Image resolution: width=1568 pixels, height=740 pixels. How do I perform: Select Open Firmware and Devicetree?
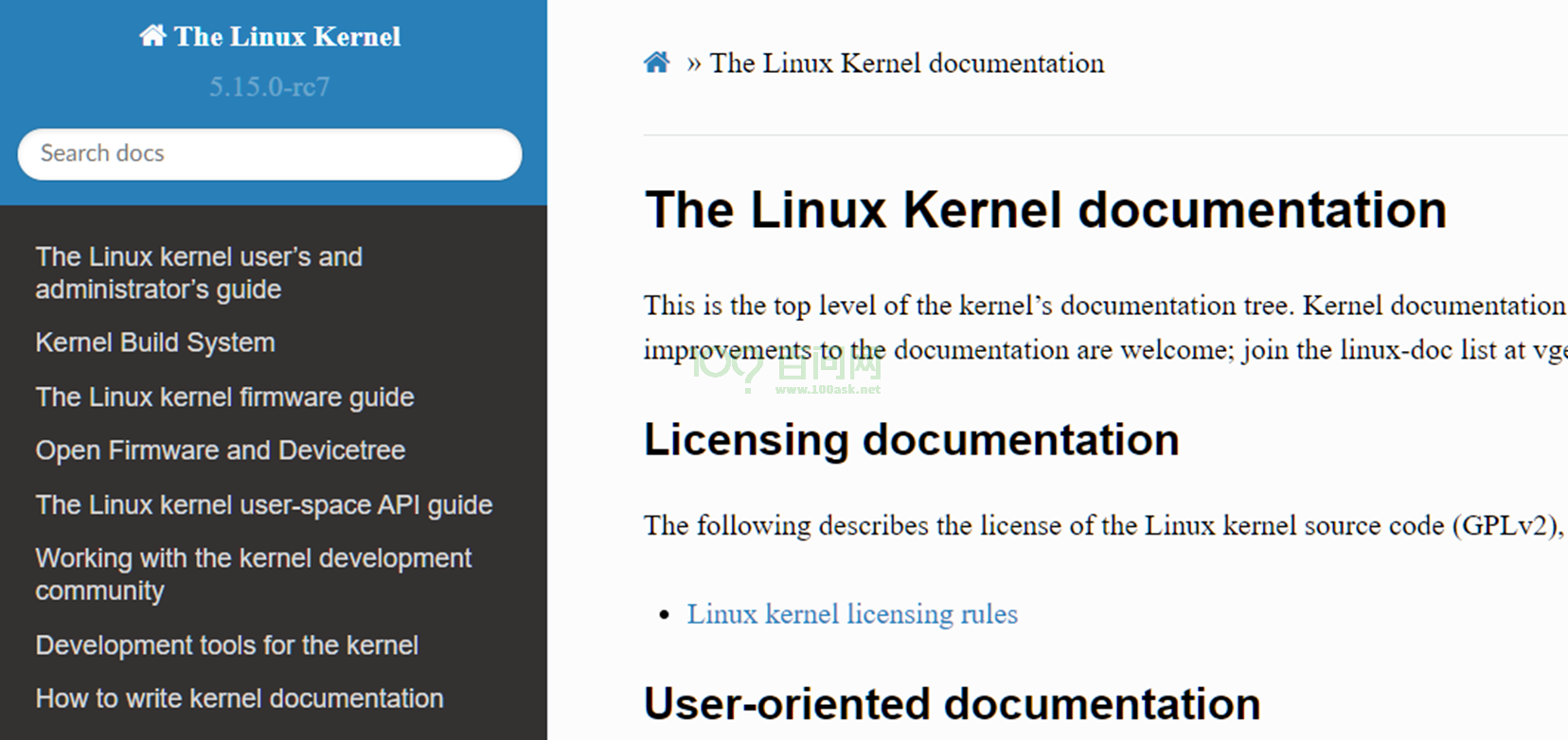tap(221, 450)
